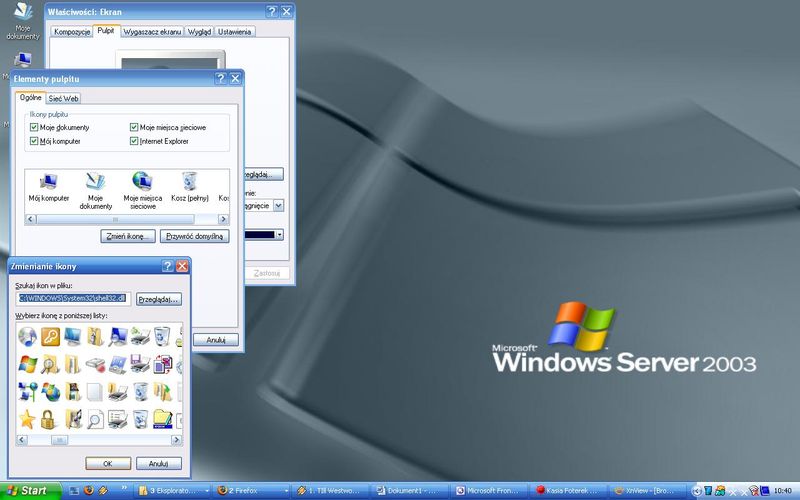800x500 pixels.
Task: Open desktop color dropdown arrow in Właściwości: Ekran
Action: point(280,235)
